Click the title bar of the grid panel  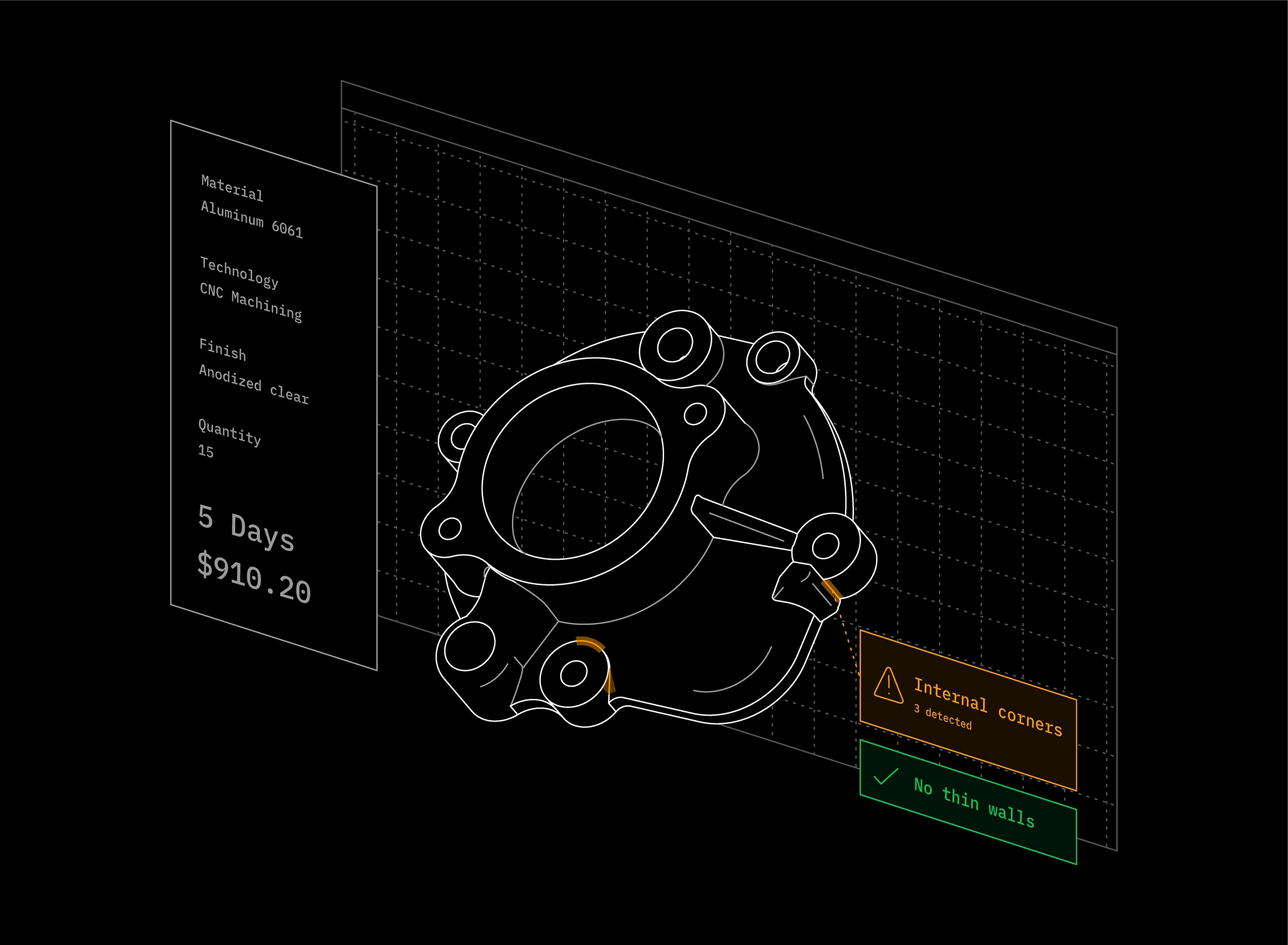tap(728, 217)
